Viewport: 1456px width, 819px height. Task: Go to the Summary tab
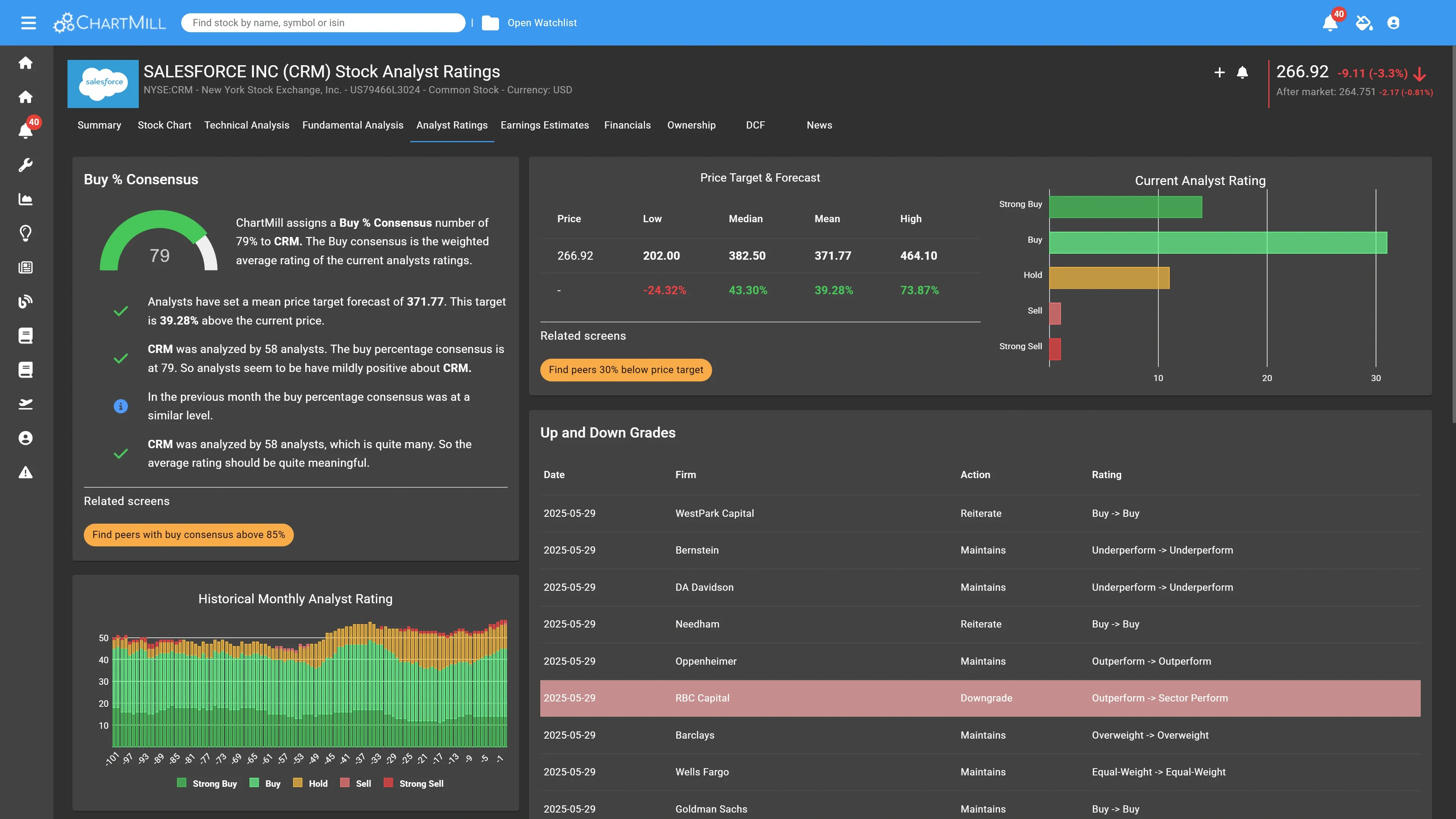tap(99, 125)
